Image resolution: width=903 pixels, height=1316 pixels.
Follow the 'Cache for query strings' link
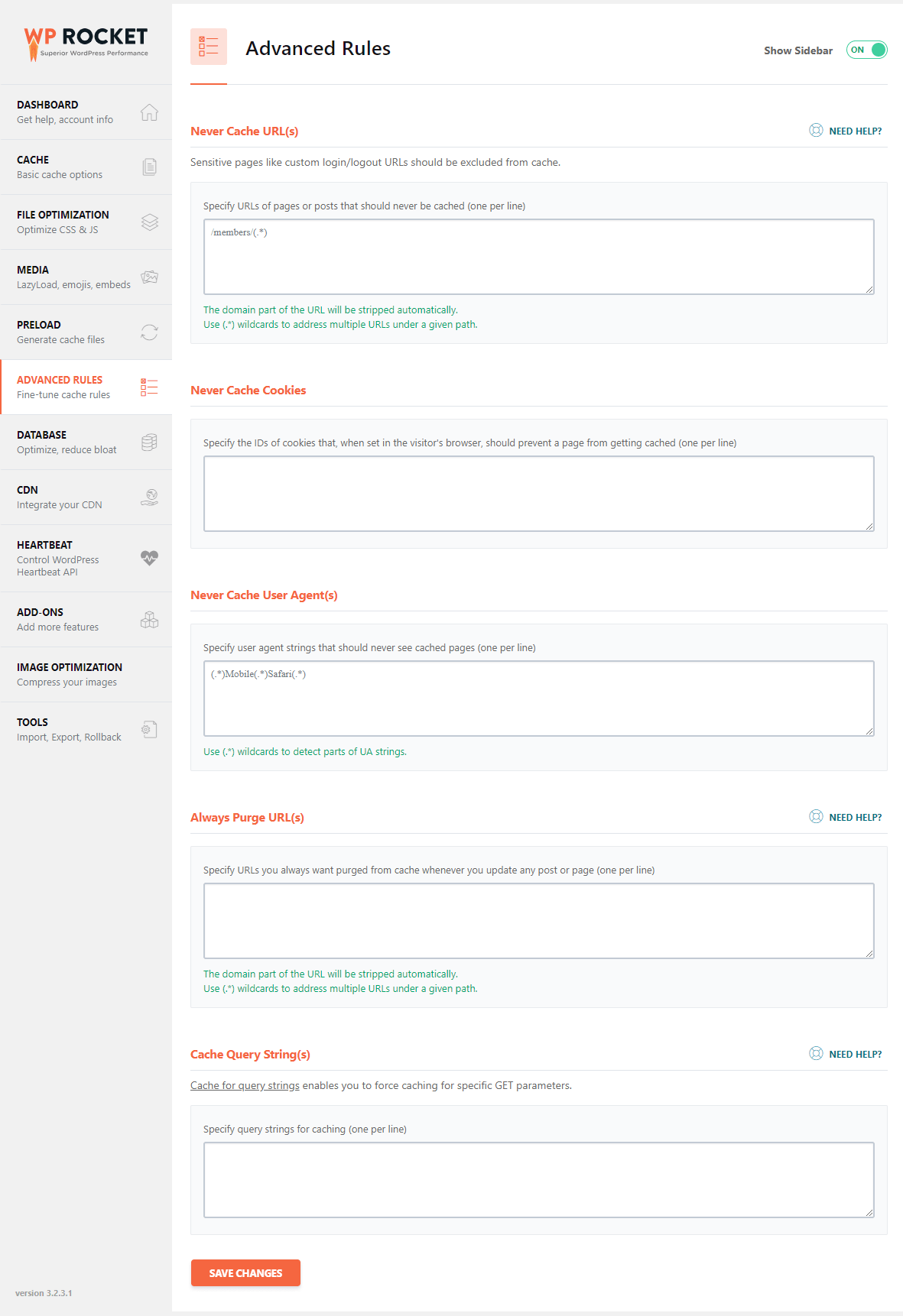[245, 1085]
